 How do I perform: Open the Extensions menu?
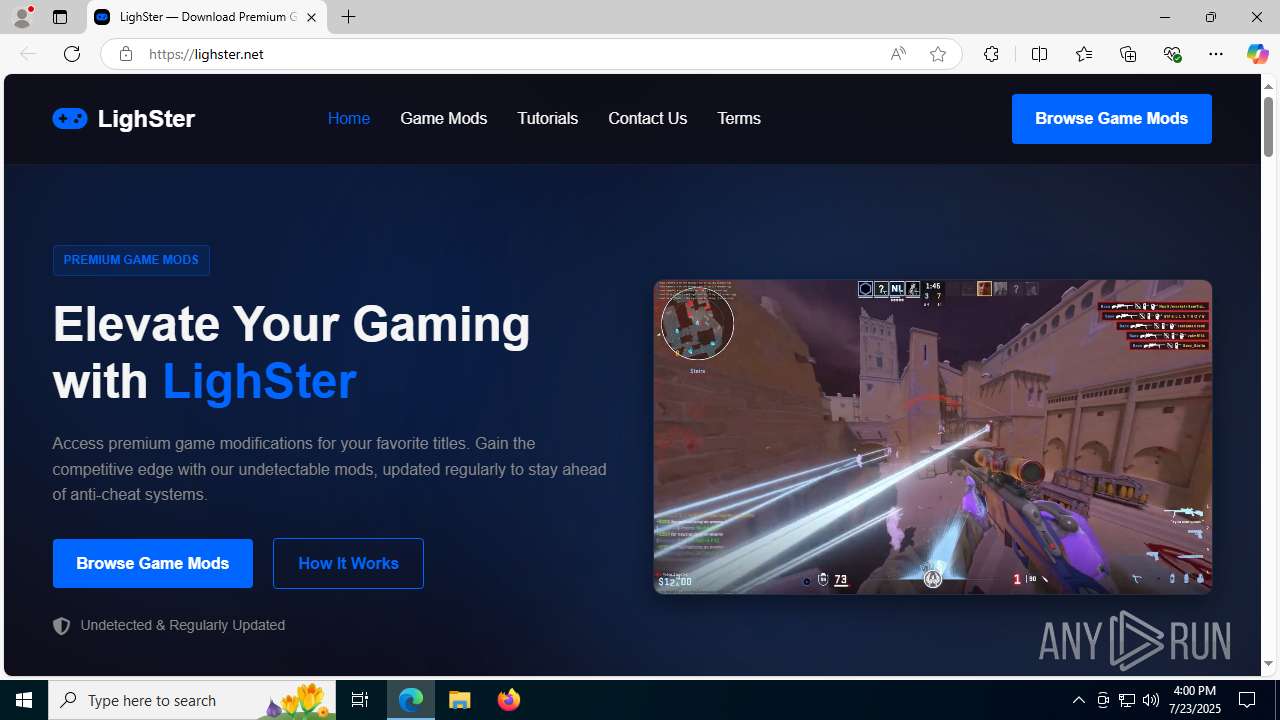point(991,54)
